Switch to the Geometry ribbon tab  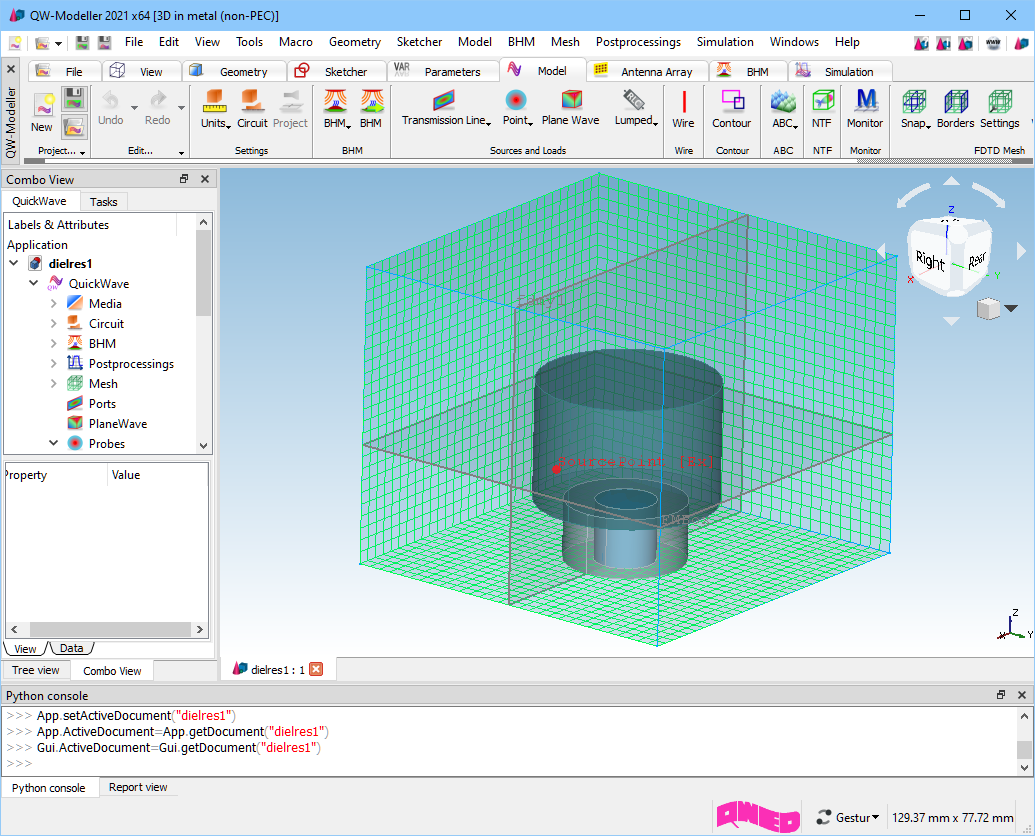(235, 71)
